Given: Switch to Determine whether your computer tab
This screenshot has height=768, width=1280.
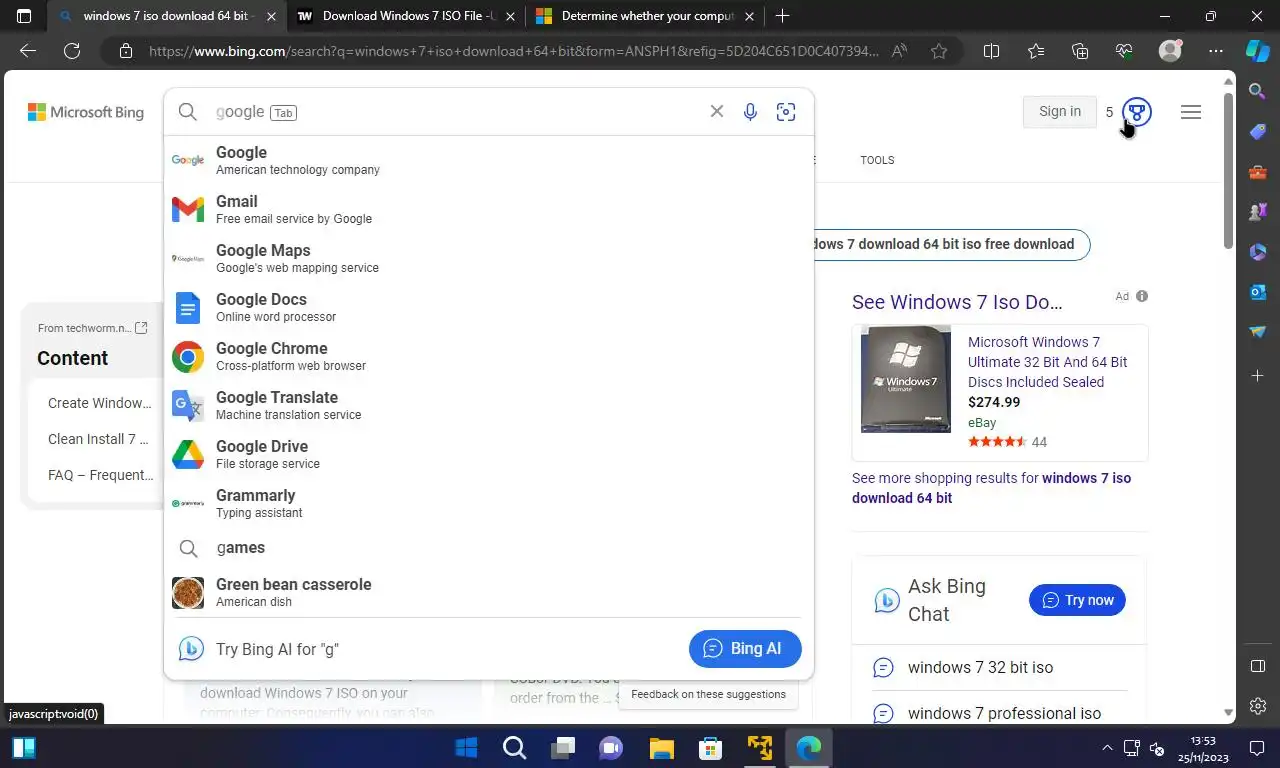Looking at the screenshot, I should coord(644,16).
